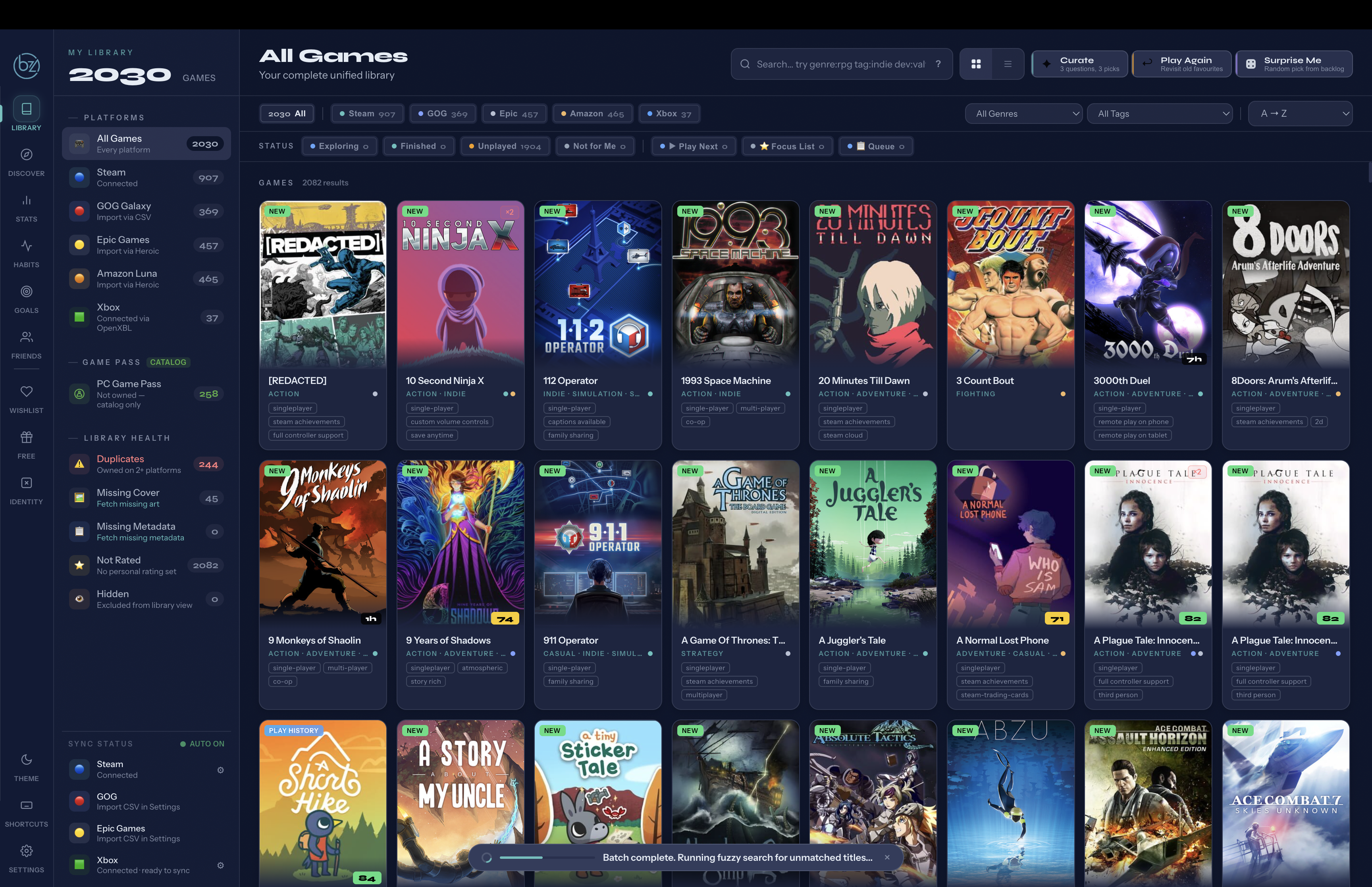The height and width of the screenshot is (887, 1372).
Task: Open Shortcuts via the keyboard icon
Action: pos(27,805)
